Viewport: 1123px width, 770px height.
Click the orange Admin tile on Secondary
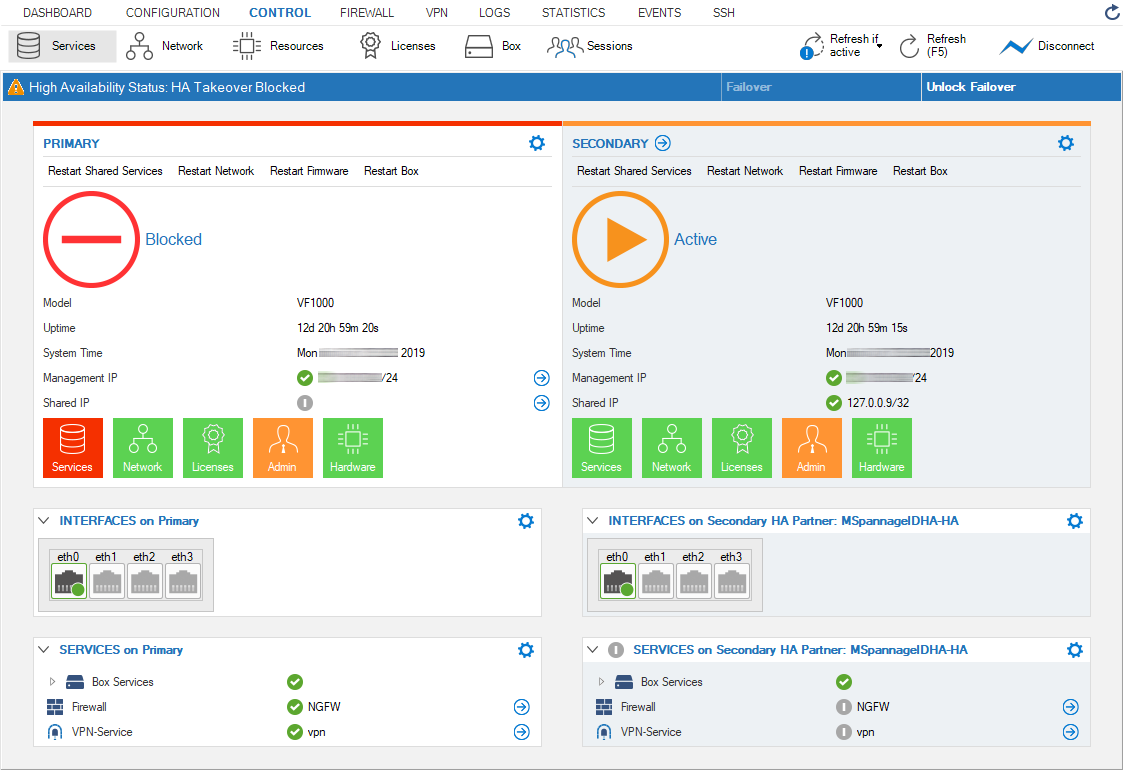[x=811, y=448]
